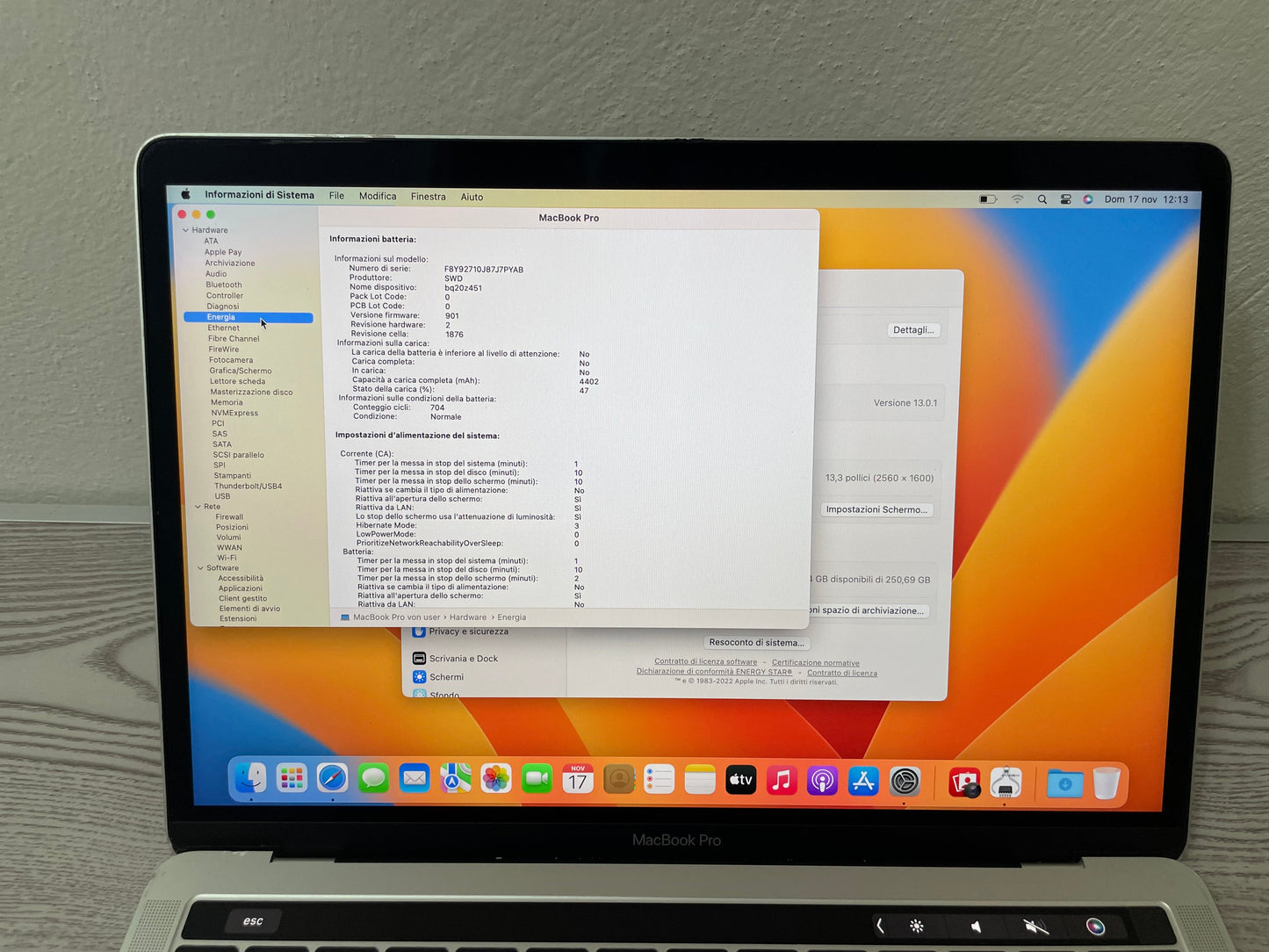Open Contacts app in Dock
The width and height of the screenshot is (1269, 952).
click(x=619, y=779)
